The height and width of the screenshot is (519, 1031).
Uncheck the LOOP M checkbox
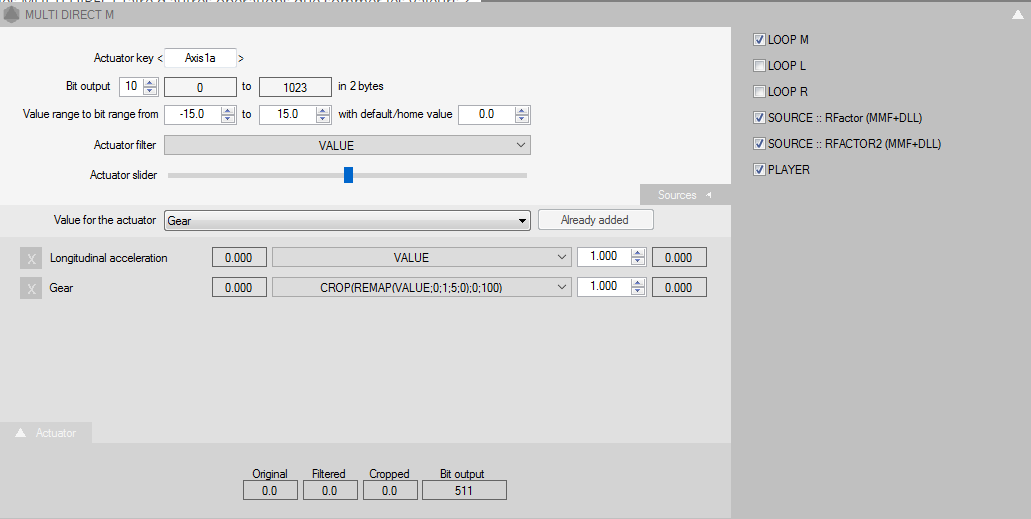760,40
